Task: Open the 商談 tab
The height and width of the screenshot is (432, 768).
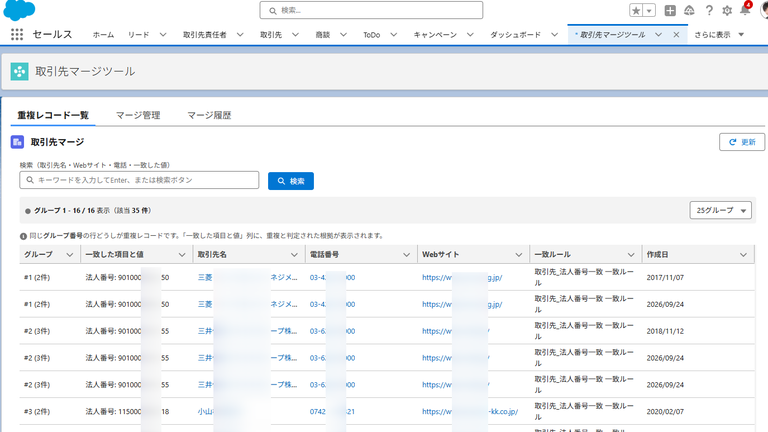Action: pyautogui.click(x=323, y=35)
